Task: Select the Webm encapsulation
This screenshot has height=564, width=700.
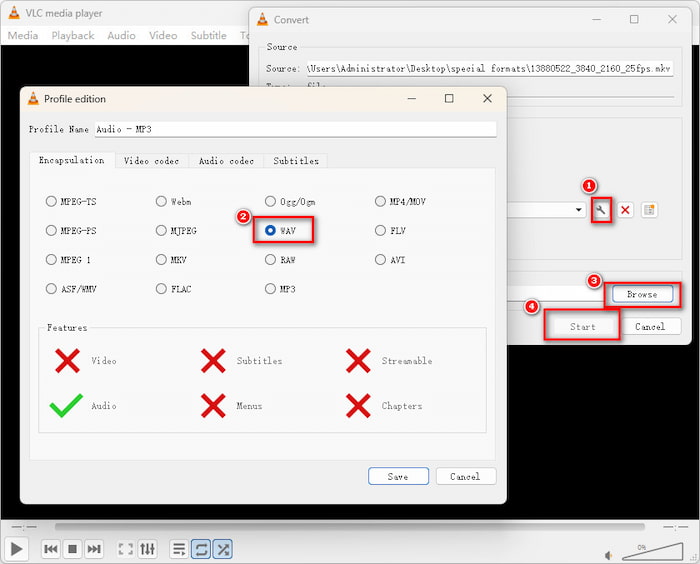Action: pos(174,201)
